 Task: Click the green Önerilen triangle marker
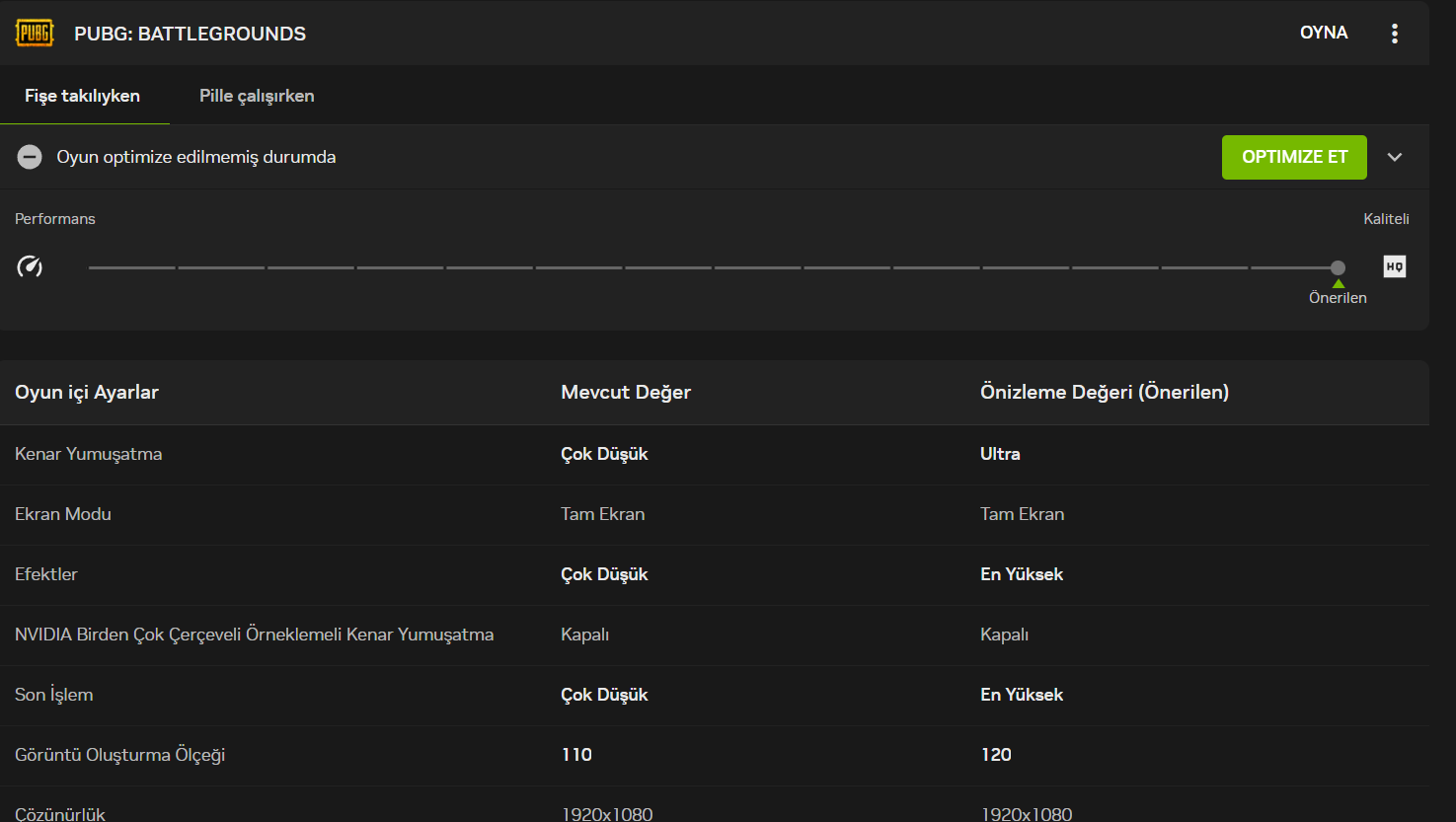click(1339, 283)
